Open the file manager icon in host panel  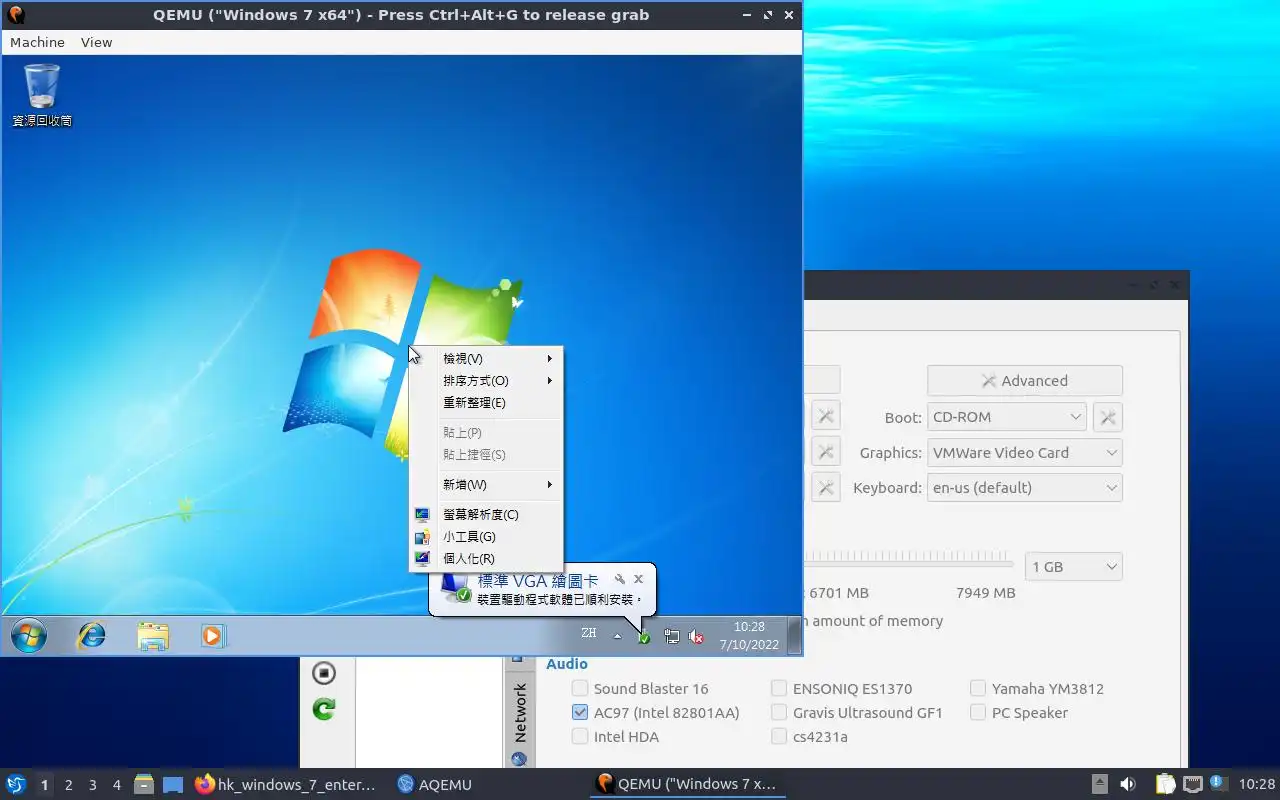(144, 785)
